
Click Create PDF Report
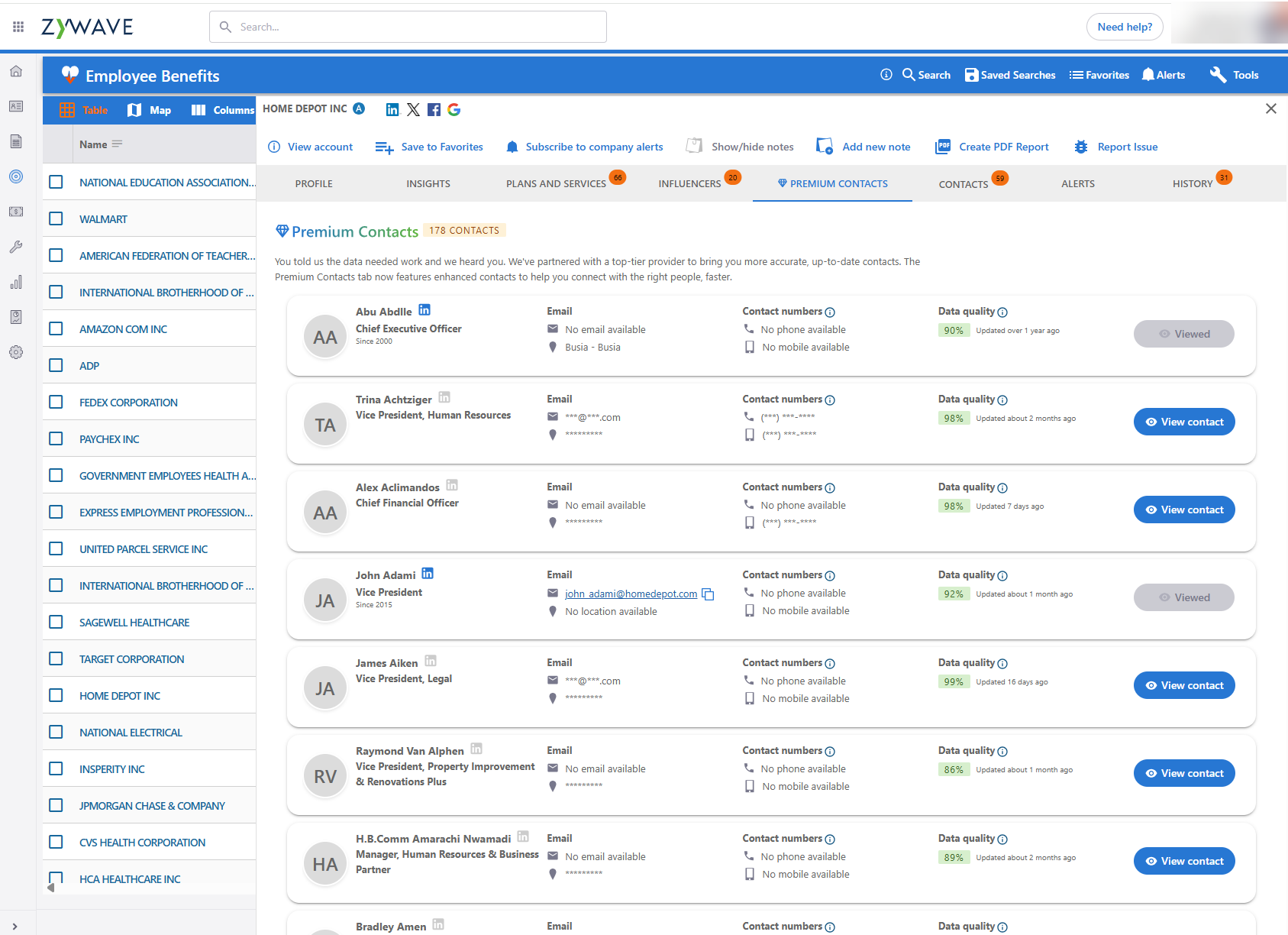993,147
